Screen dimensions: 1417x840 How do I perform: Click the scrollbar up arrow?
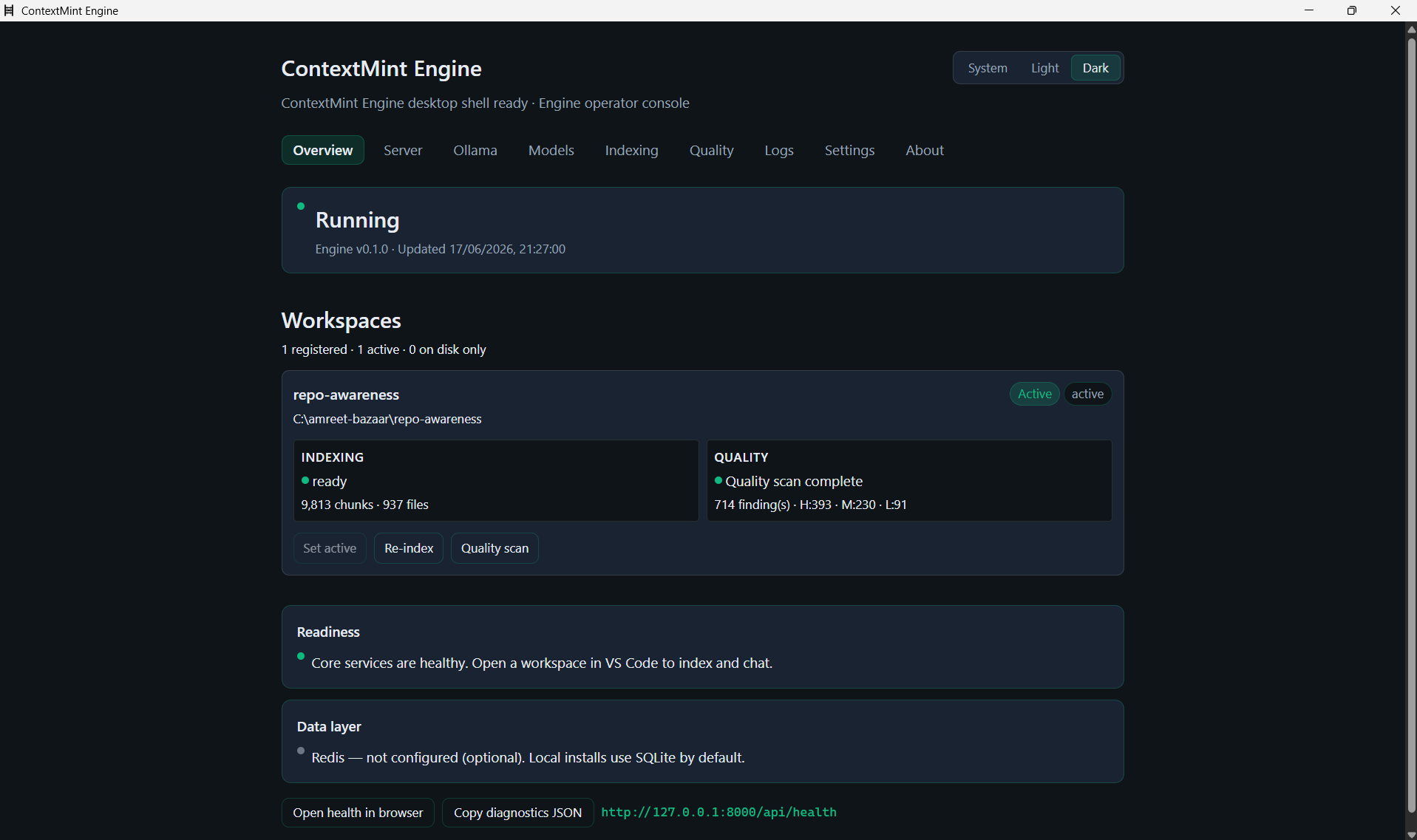(x=1411, y=29)
